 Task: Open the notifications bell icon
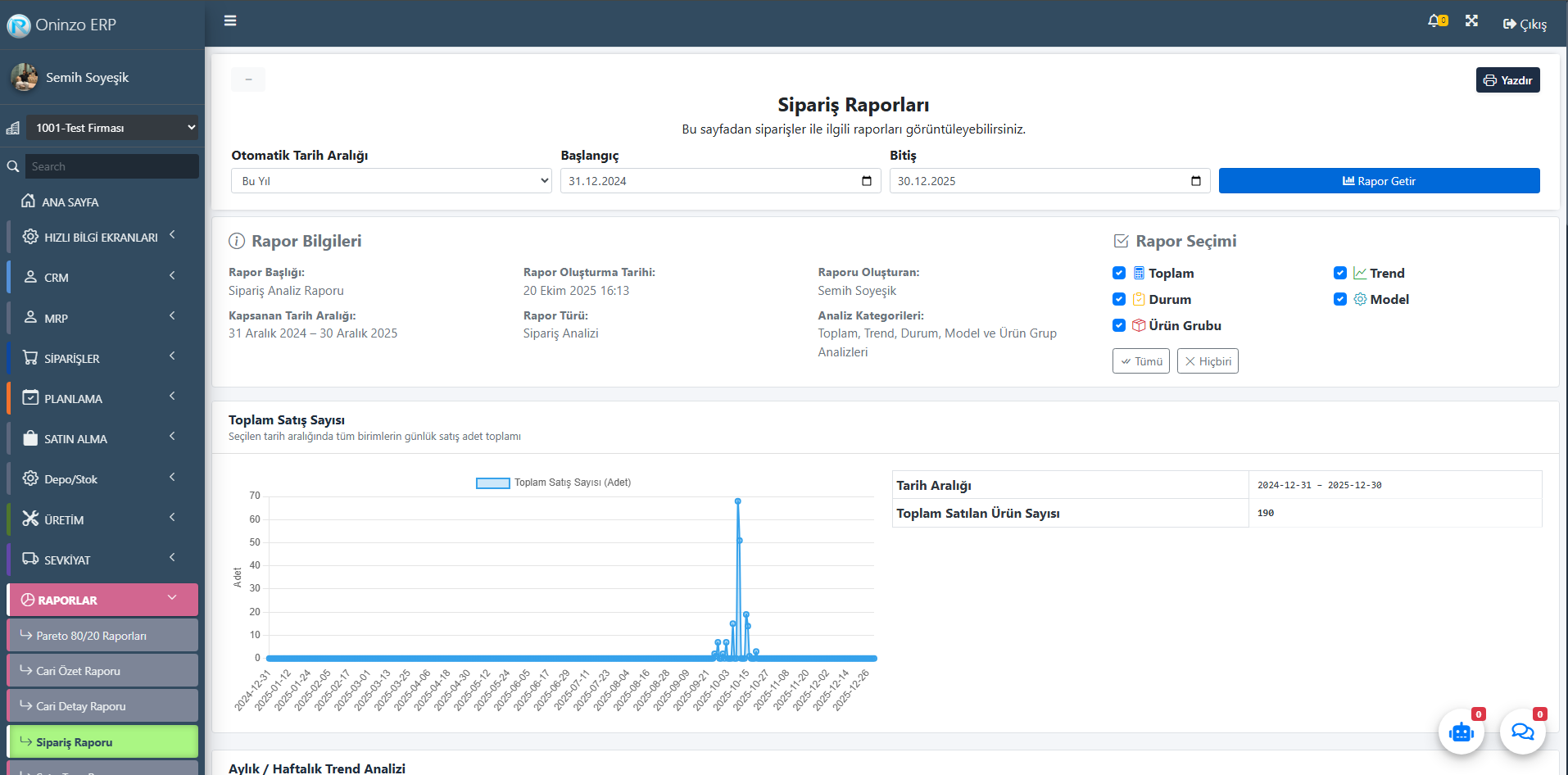point(1435,21)
